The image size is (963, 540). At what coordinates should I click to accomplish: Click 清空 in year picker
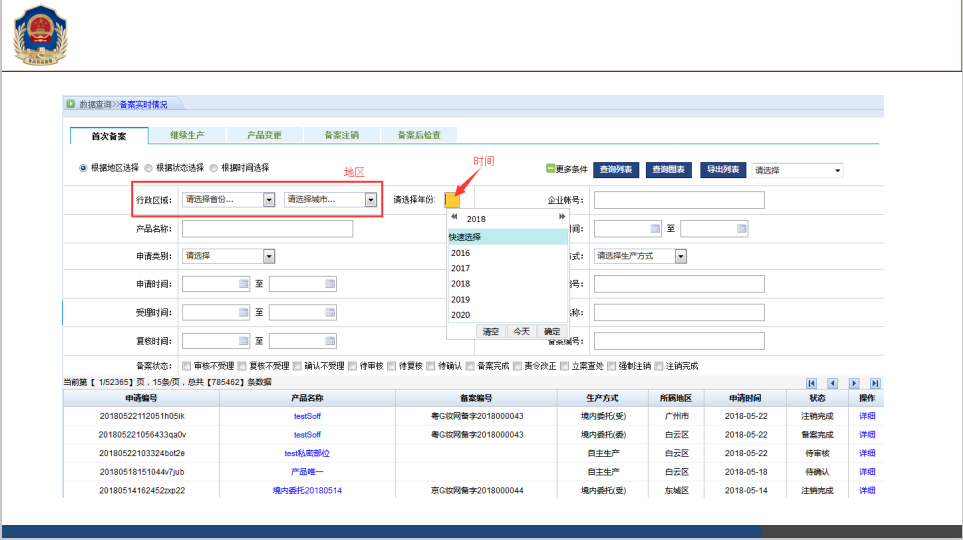coord(491,331)
